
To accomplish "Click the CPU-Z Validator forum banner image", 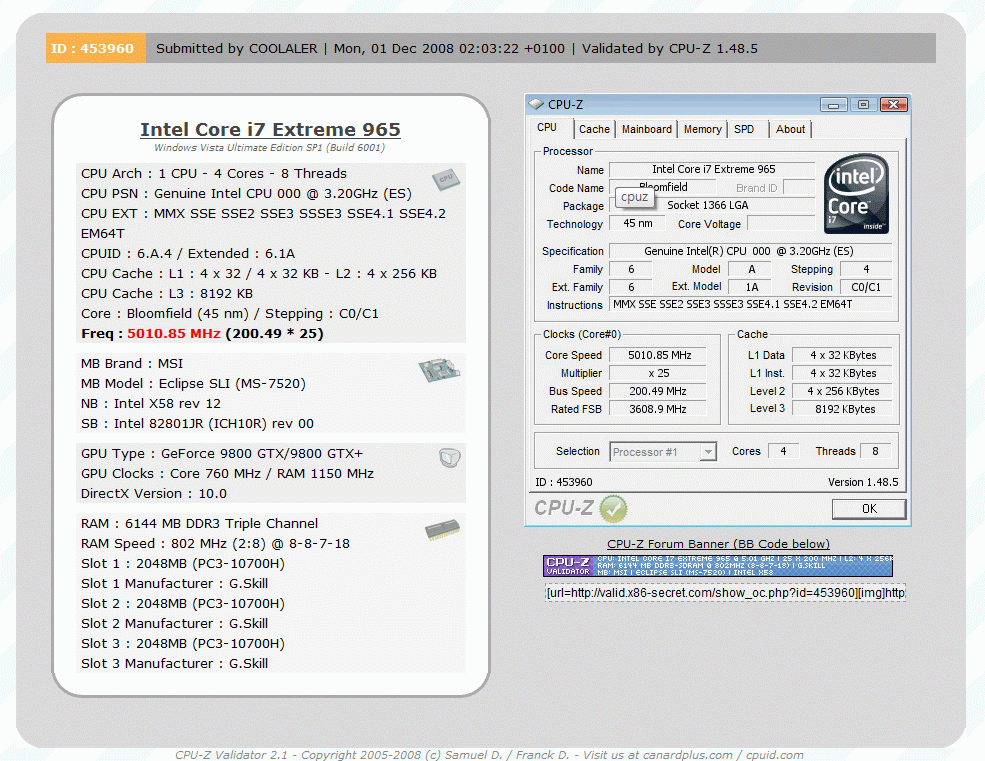I will coord(718,566).
